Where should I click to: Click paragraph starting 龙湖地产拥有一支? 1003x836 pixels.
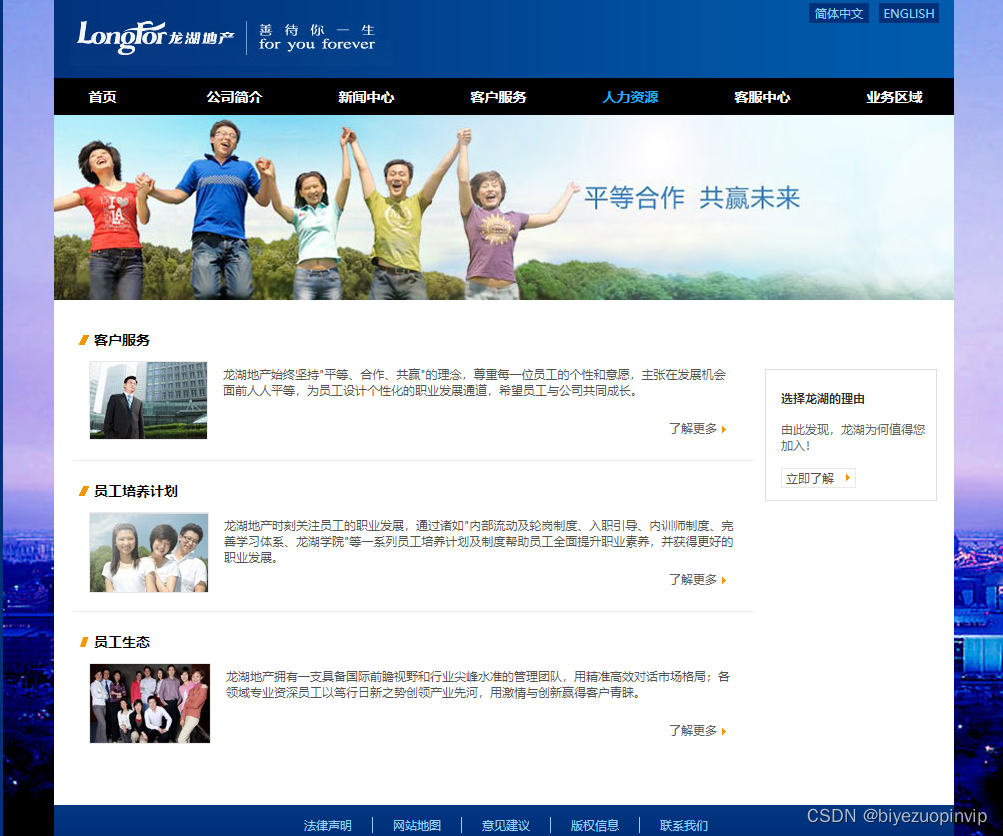coord(478,685)
